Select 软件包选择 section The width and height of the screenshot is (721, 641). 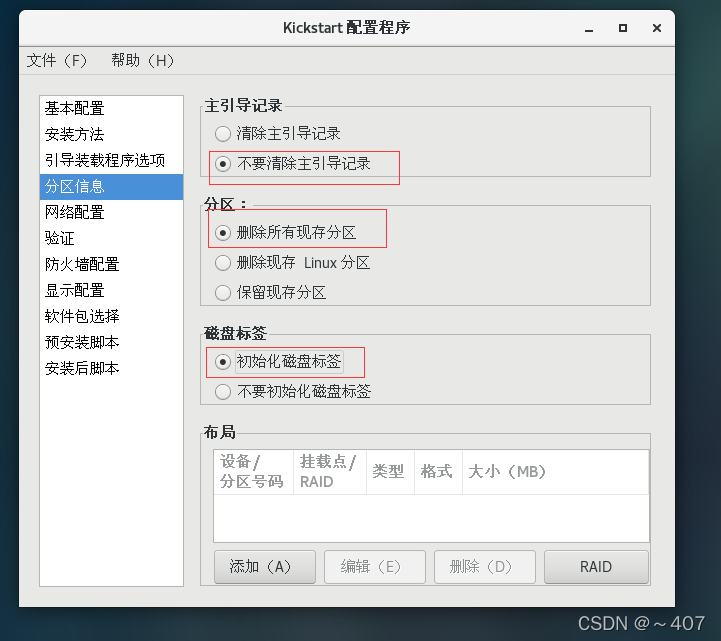111,316
